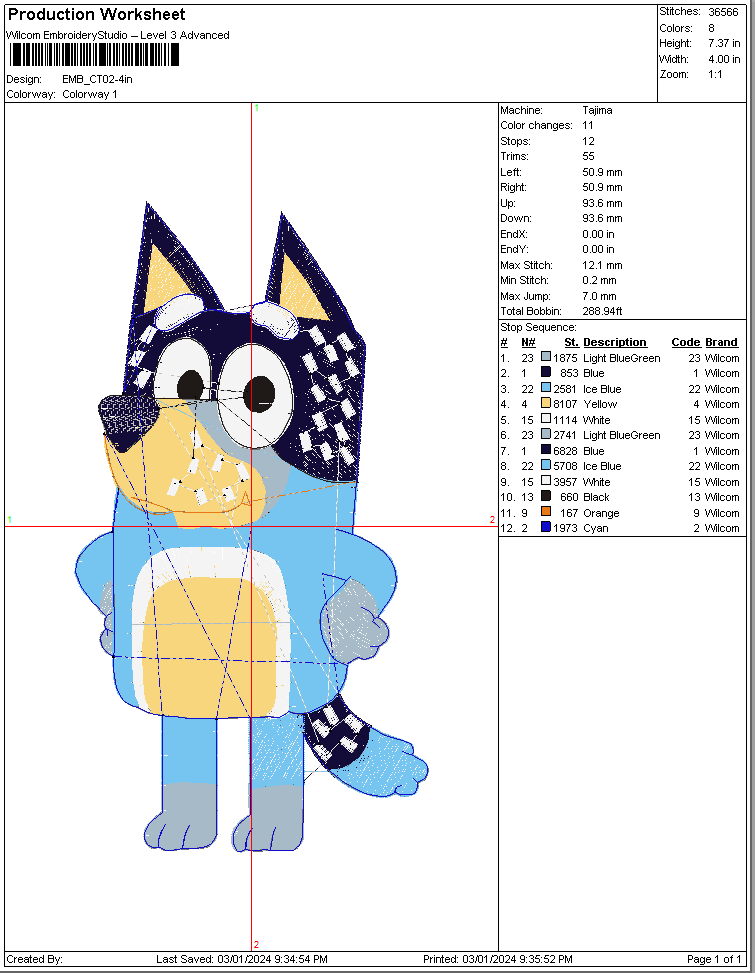Click the N# column header
Viewport: 755px width, 973px height.
click(x=528, y=342)
